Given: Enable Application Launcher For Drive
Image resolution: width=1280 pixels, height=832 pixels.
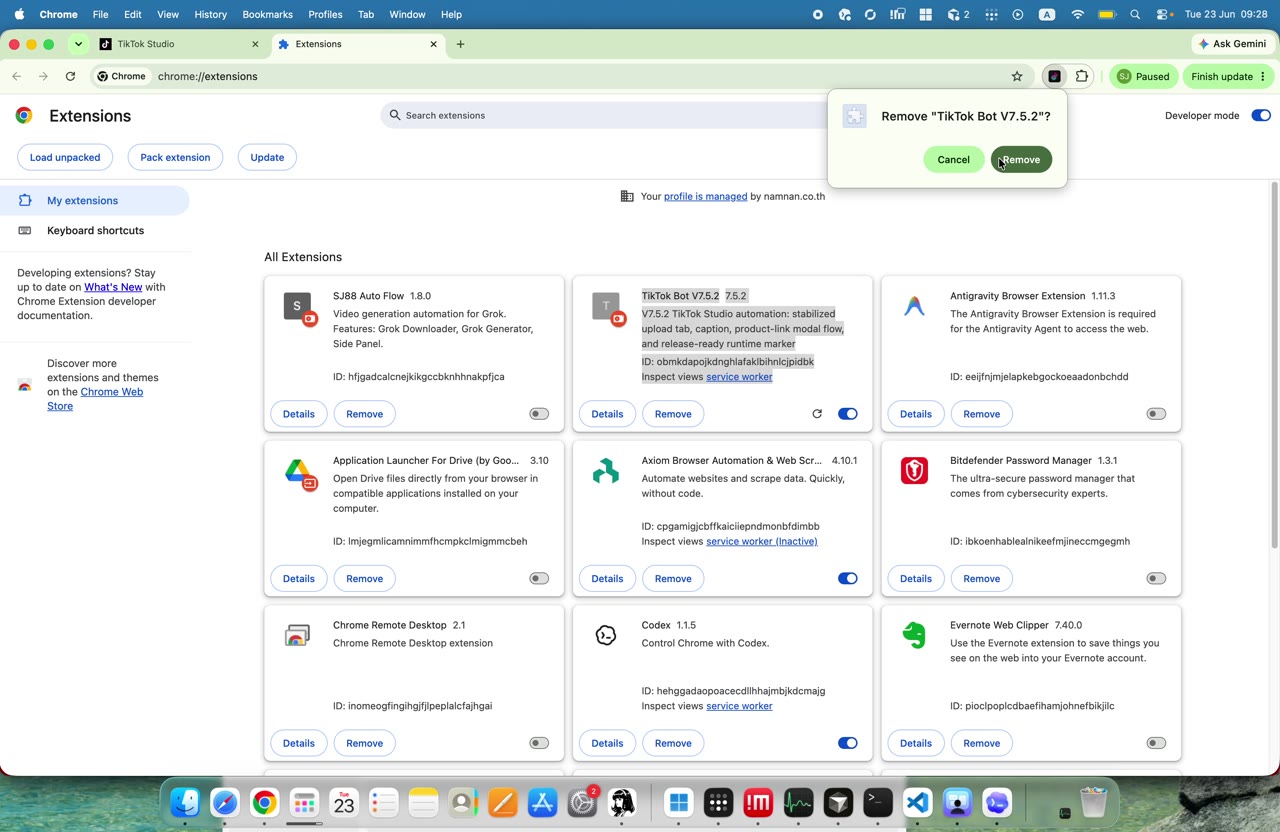Looking at the screenshot, I should [x=539, y=578].
